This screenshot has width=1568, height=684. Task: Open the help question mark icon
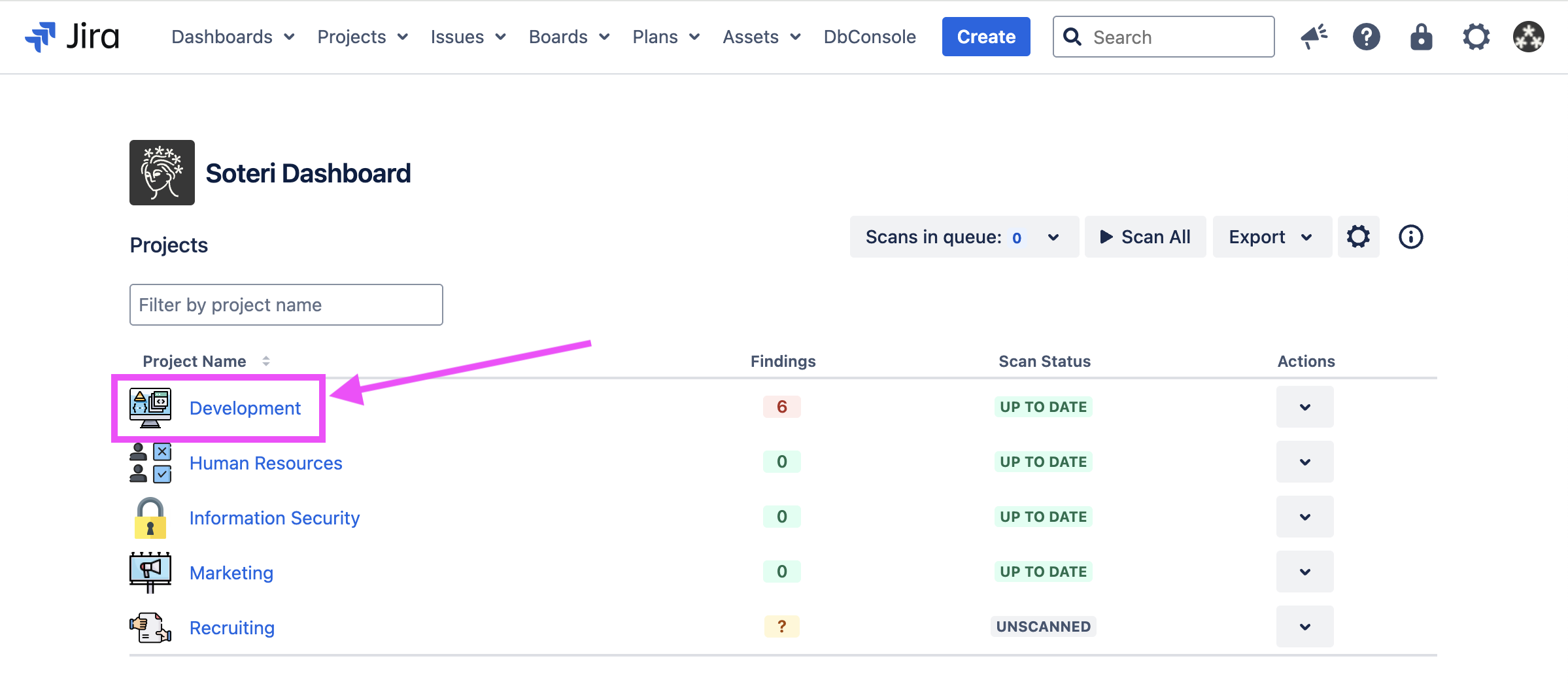[1366, 37]
